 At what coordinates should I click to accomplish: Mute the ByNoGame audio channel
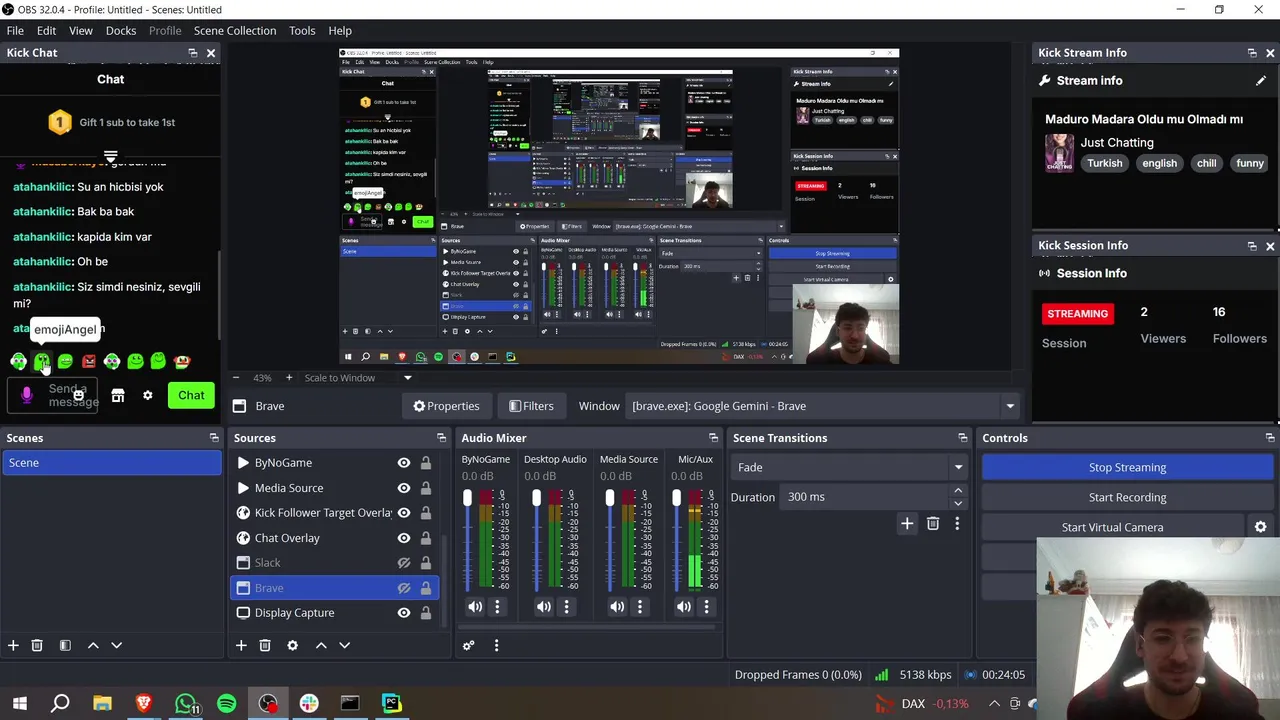pyautogui.click(x=475, y=606)
